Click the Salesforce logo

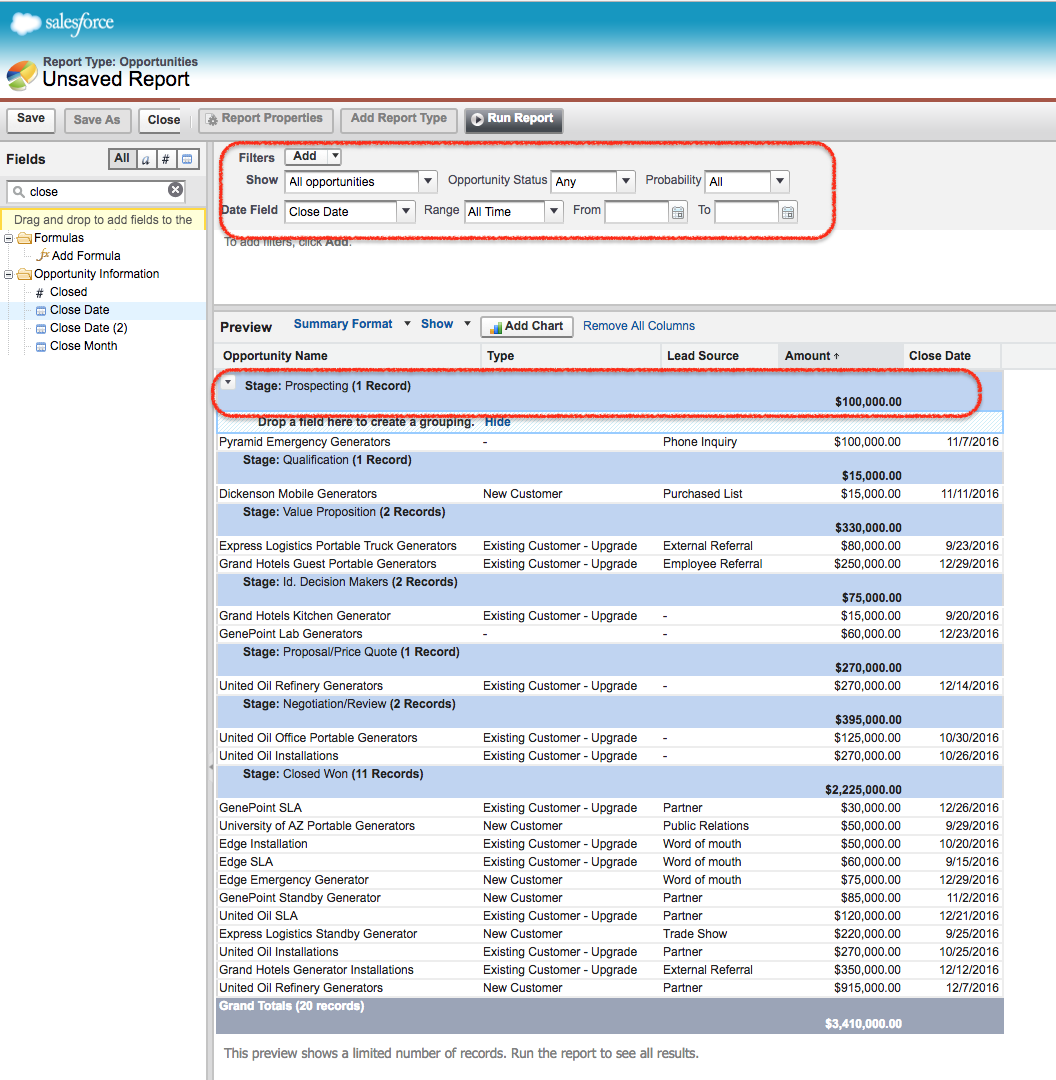[62, 22]
